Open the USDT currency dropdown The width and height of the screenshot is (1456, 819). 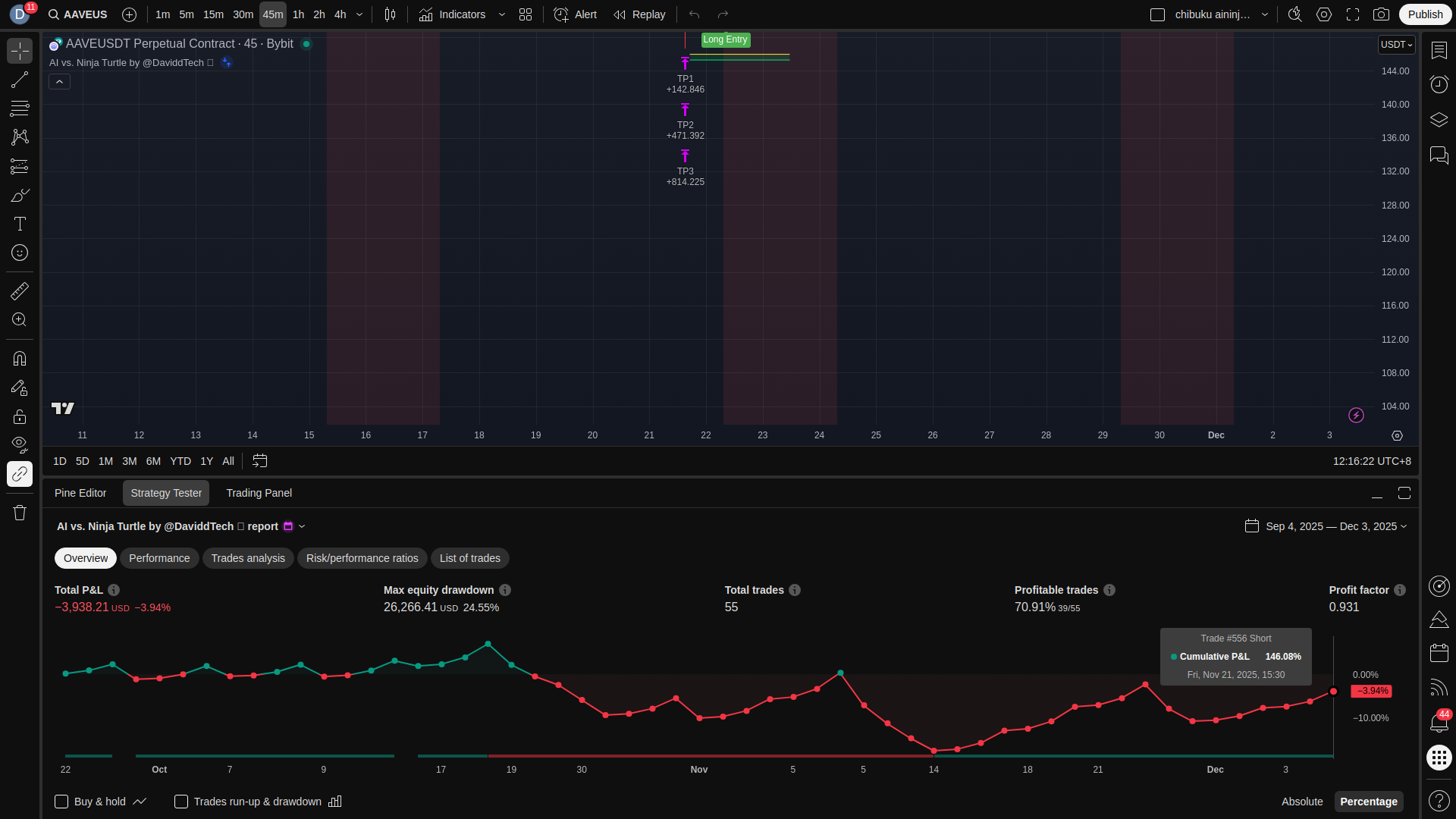point(1396,45)
